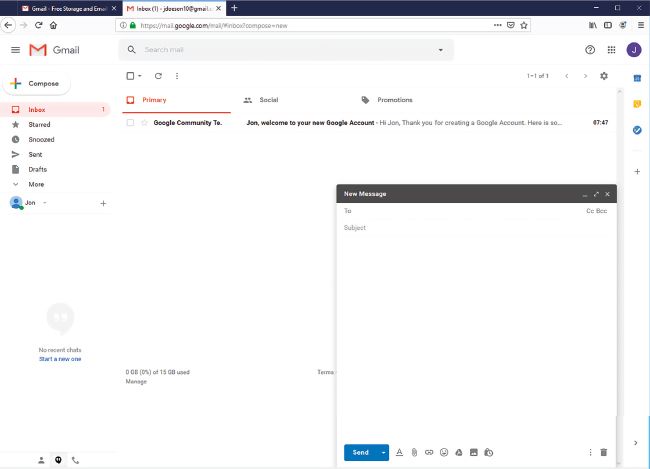Attach a file using the paperclip icon
Image resolution: width=650 pixels, height=469 pixels.
pos(414,453)
